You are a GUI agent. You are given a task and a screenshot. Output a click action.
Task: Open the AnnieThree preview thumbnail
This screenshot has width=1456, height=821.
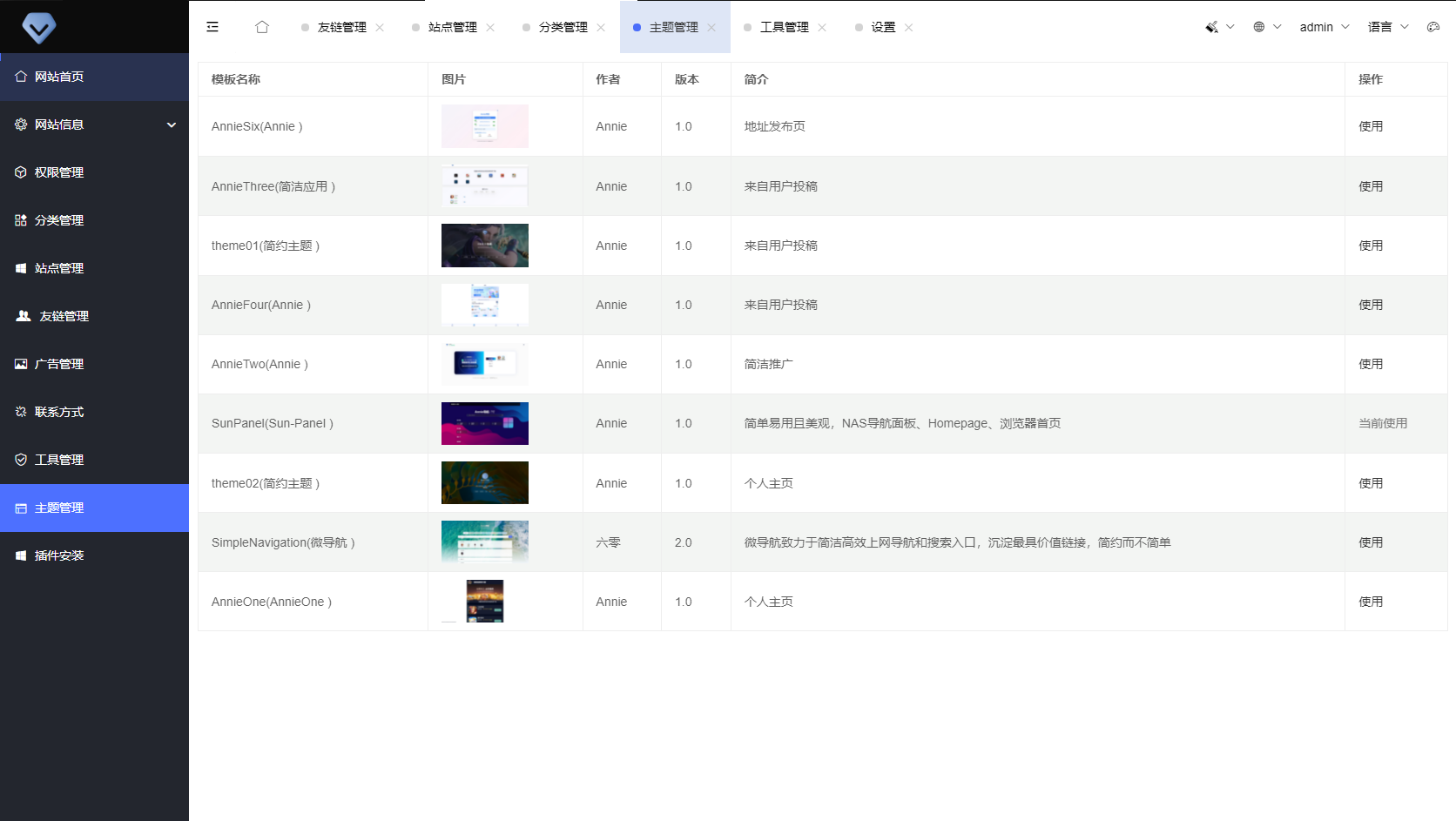click(x=485, y=185)
